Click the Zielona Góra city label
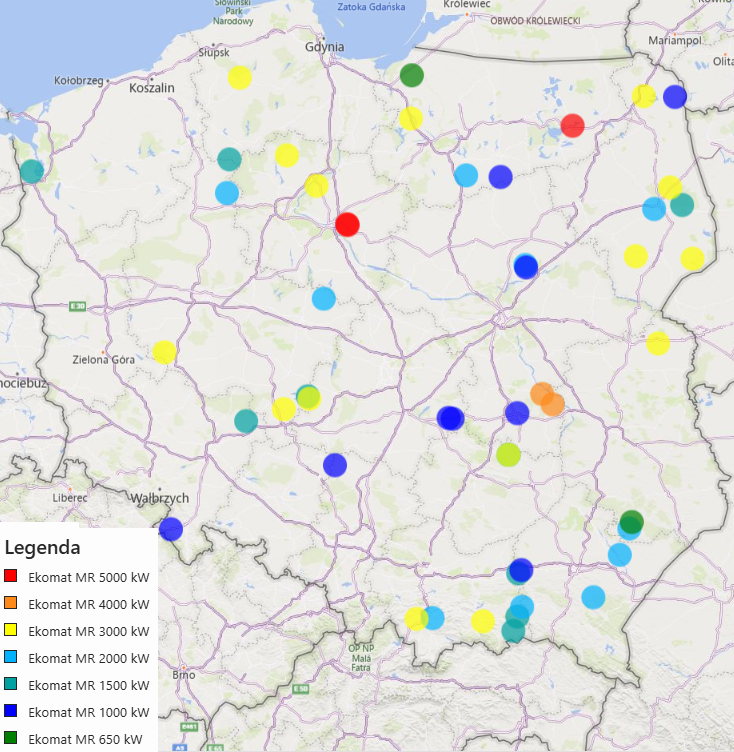This screenshot has width=734, height=752. tap(104, 359)
